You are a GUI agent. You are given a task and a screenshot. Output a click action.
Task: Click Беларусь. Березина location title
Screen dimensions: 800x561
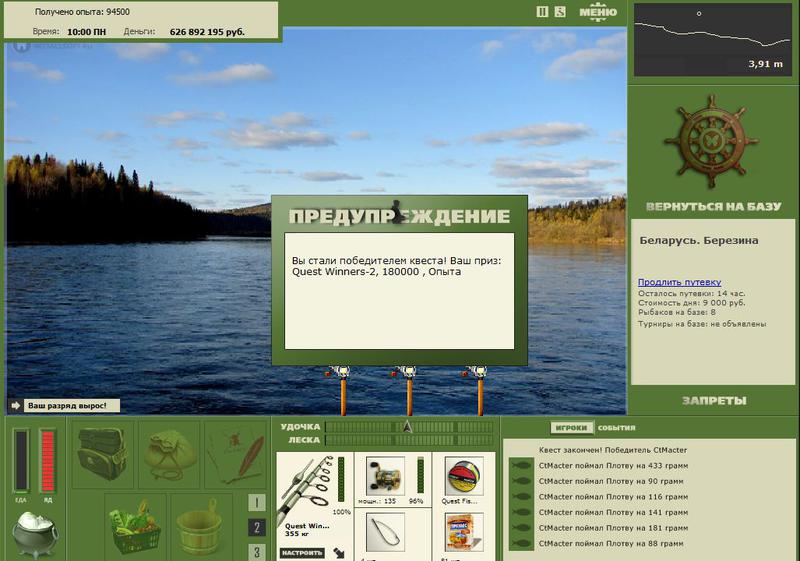click(x=698, y=241)
